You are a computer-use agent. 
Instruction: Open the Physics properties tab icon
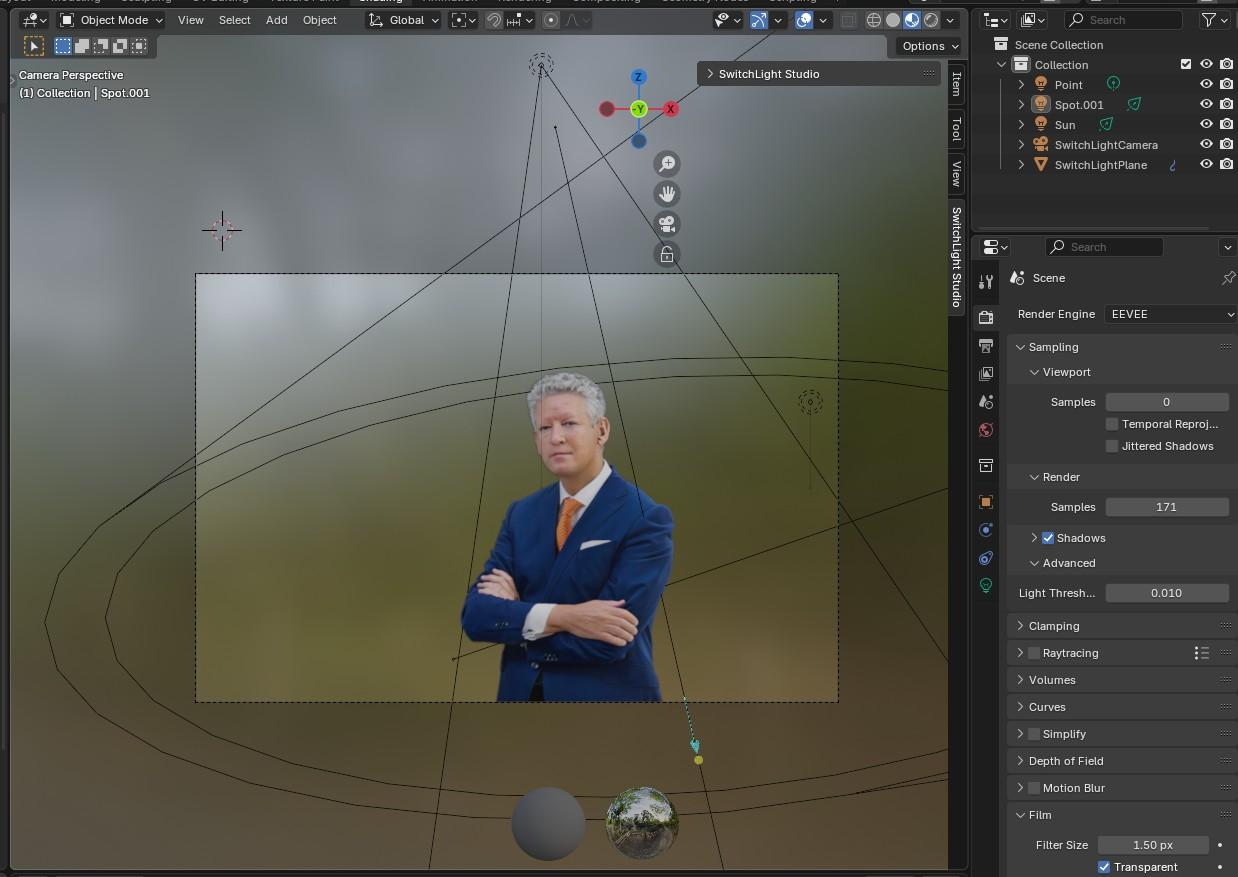[x=986, y=530]
